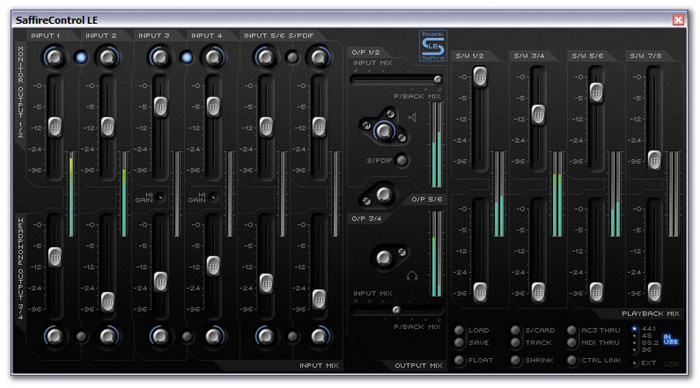Click Input 1 monitor pan knob at top
Viewport: 700px width, 388px height.
coord(54,57)
